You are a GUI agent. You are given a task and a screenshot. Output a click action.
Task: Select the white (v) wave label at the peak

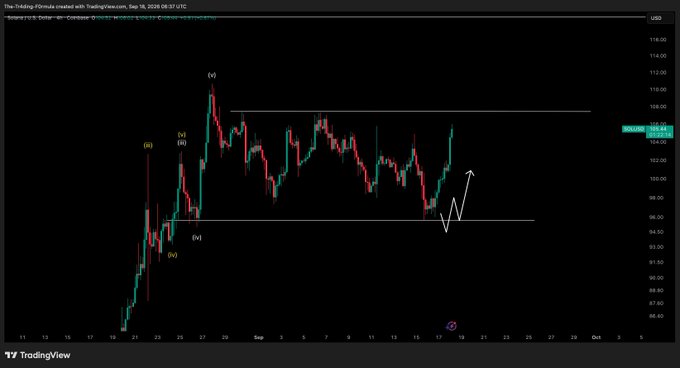click(212, 75)
